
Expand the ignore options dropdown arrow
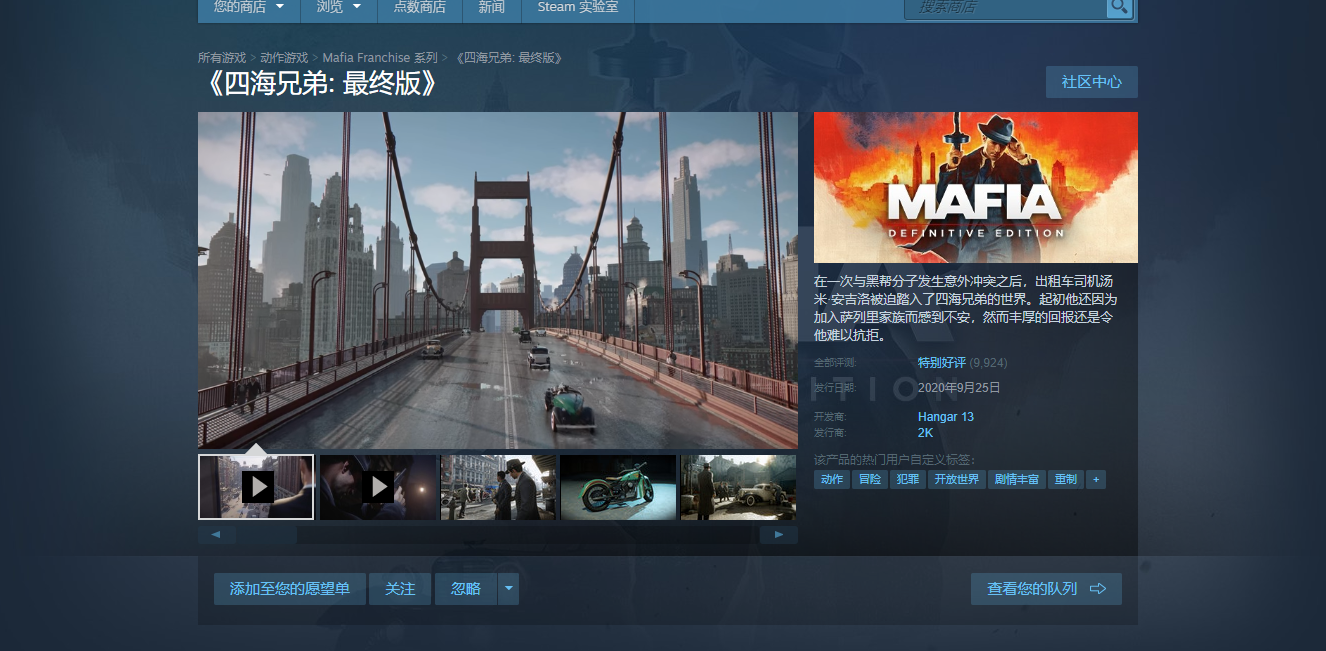click(x=509, y=589)
